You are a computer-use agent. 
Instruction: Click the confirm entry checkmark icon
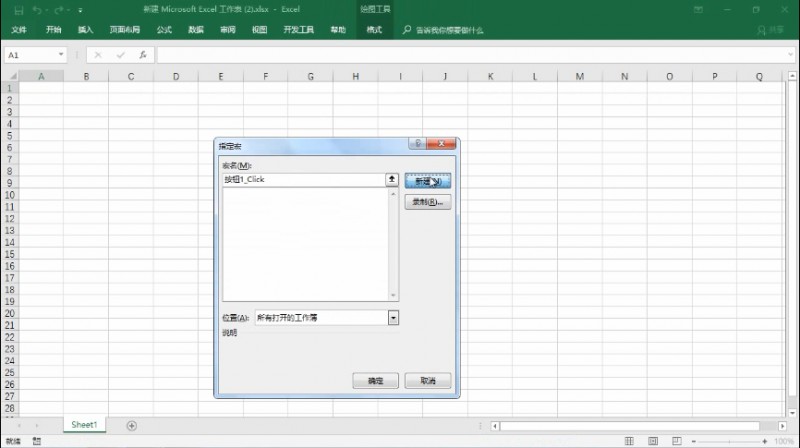coord(120,55)
